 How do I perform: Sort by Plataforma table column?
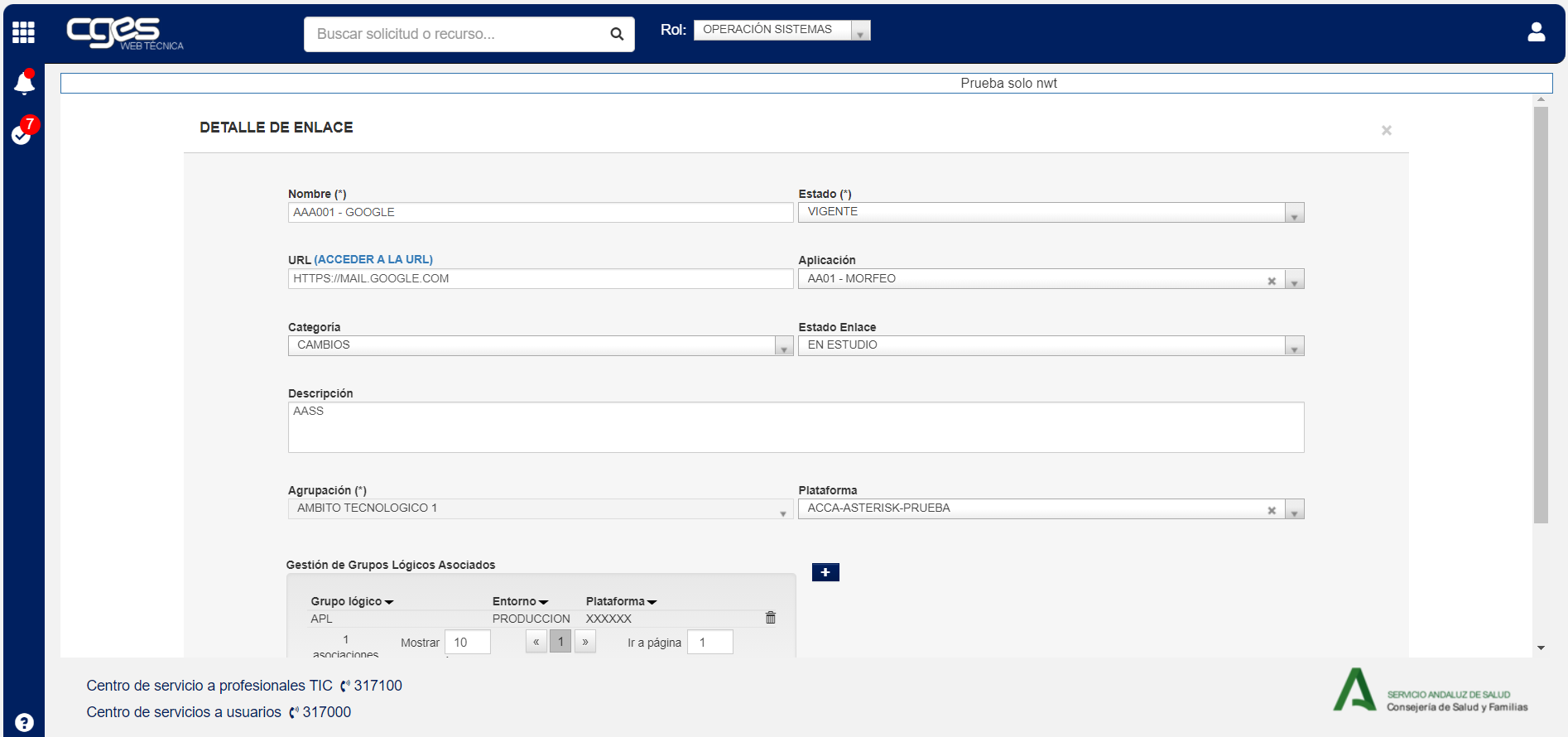621,601
